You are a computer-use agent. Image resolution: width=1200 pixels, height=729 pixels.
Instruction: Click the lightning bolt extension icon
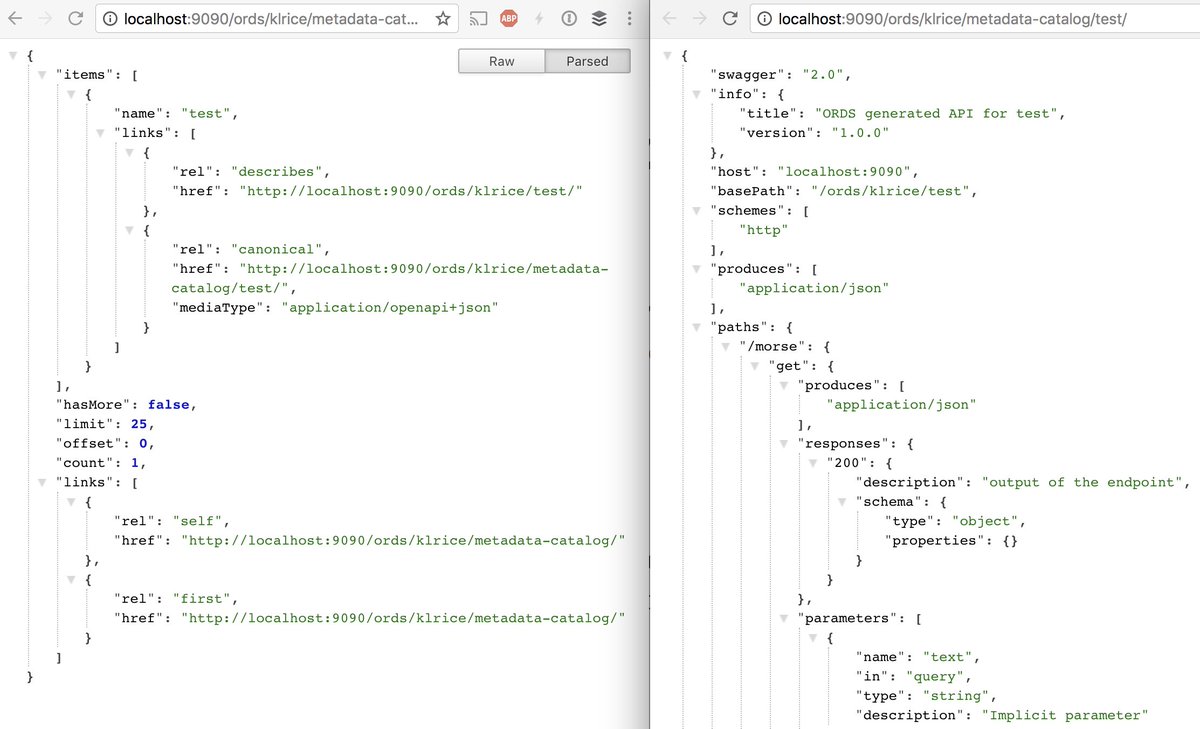(539, 18)
